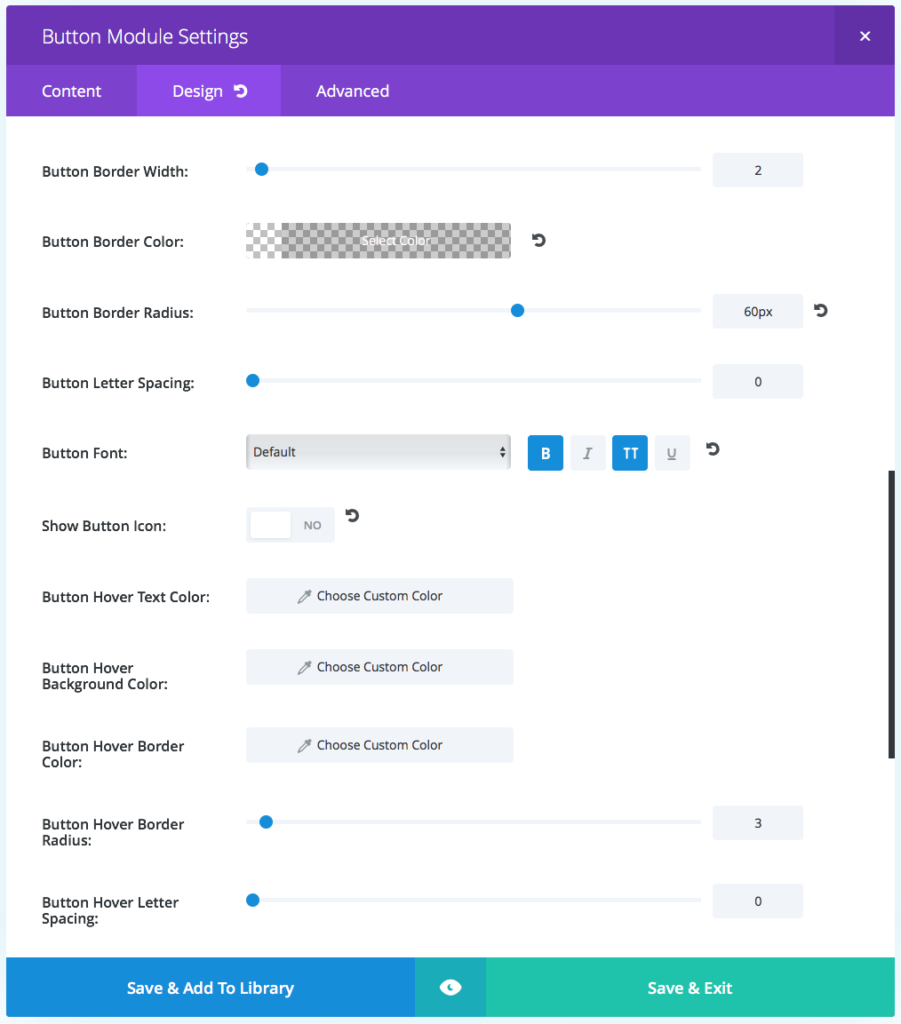Expand the Default font selection list
901x1024 pixels.
[x=379, y=452]
